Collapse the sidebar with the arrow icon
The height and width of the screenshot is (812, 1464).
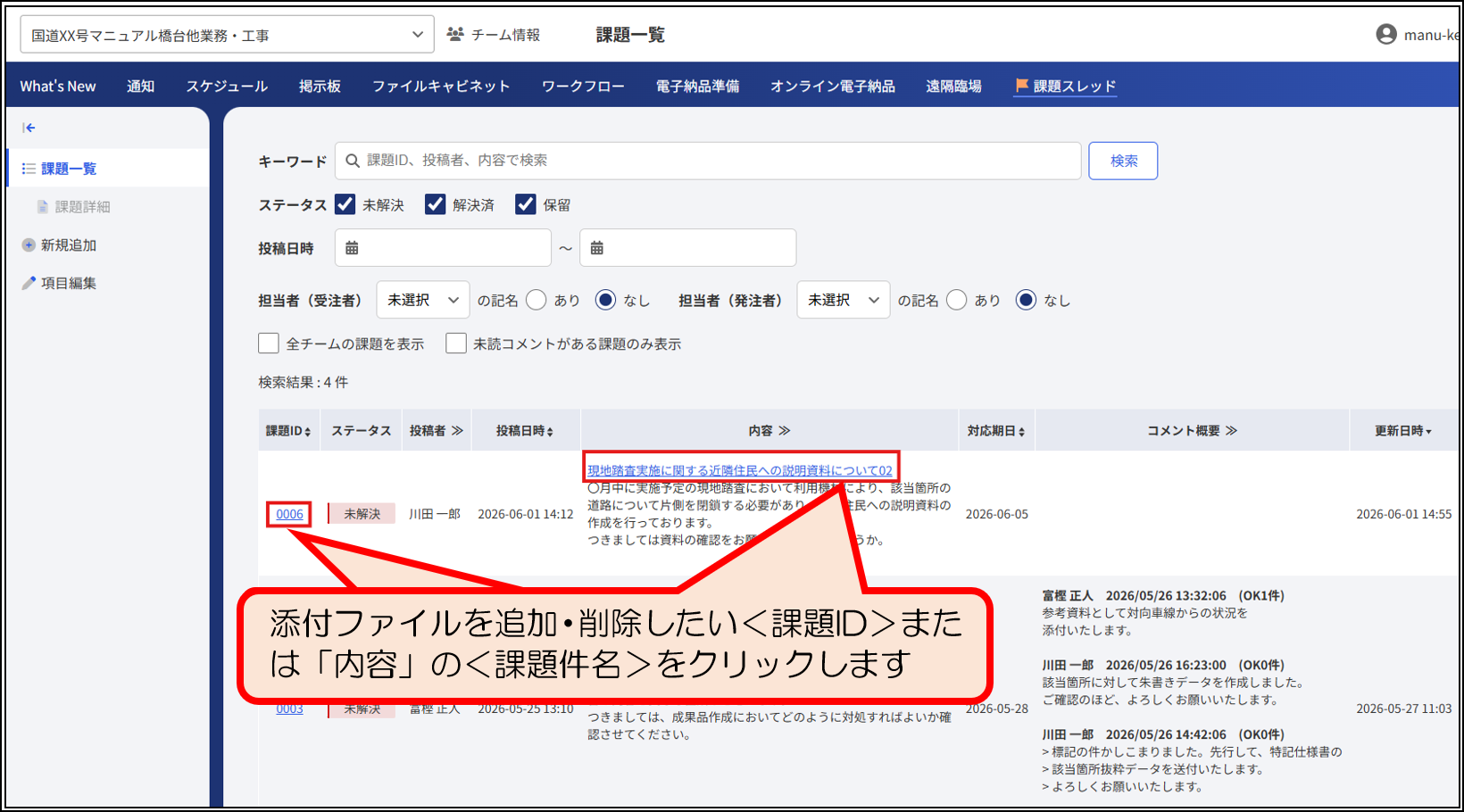[29, 128]
